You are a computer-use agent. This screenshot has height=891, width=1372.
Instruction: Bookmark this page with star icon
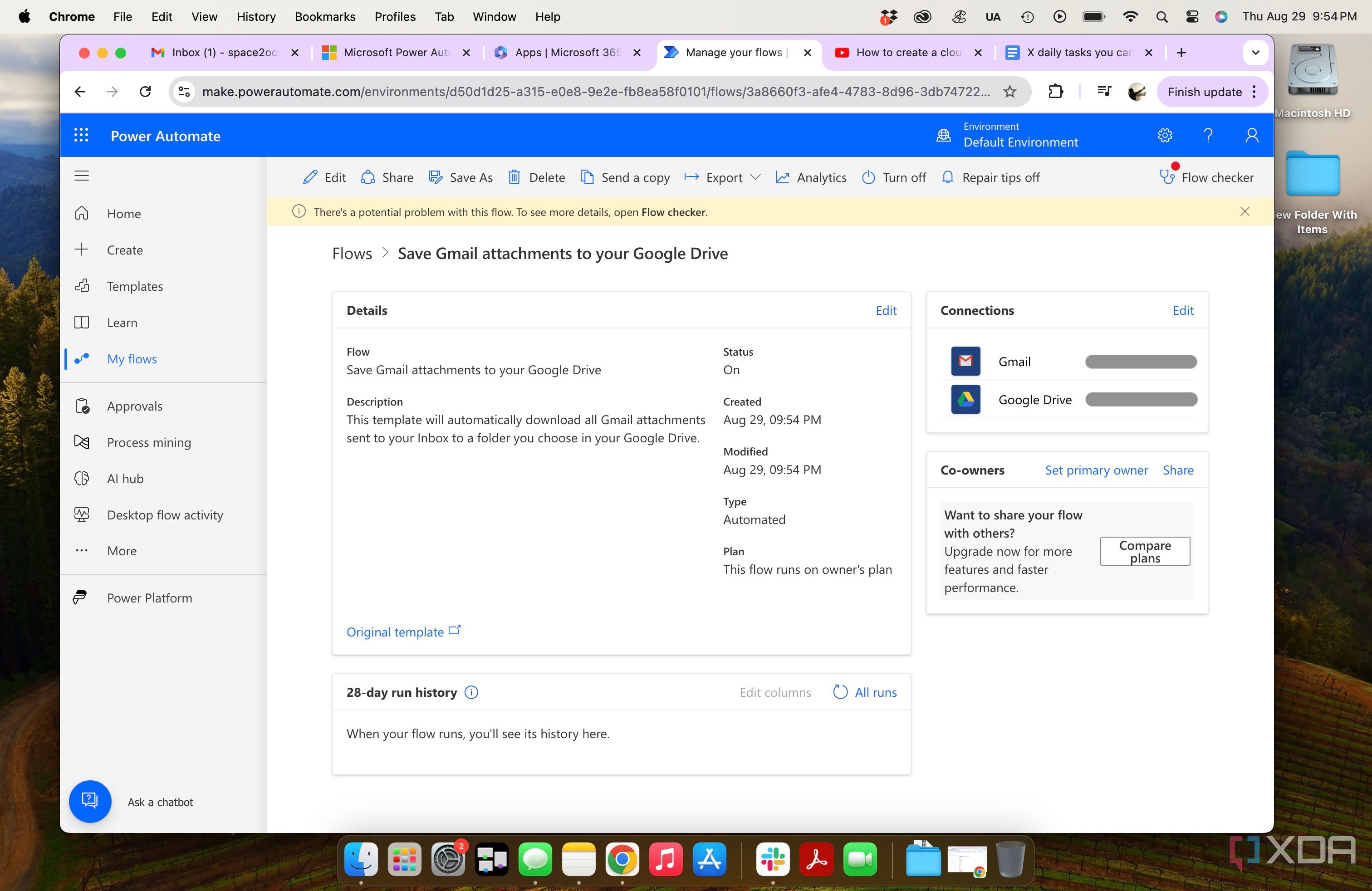(x=1009, y=92)
